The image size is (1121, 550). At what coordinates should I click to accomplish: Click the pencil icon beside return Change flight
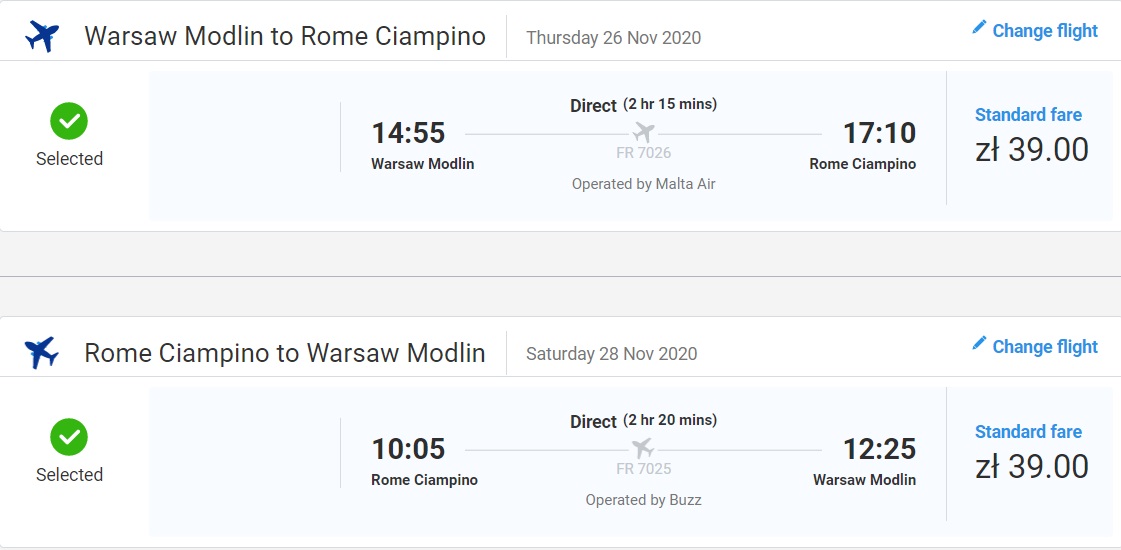coord(979,344)
